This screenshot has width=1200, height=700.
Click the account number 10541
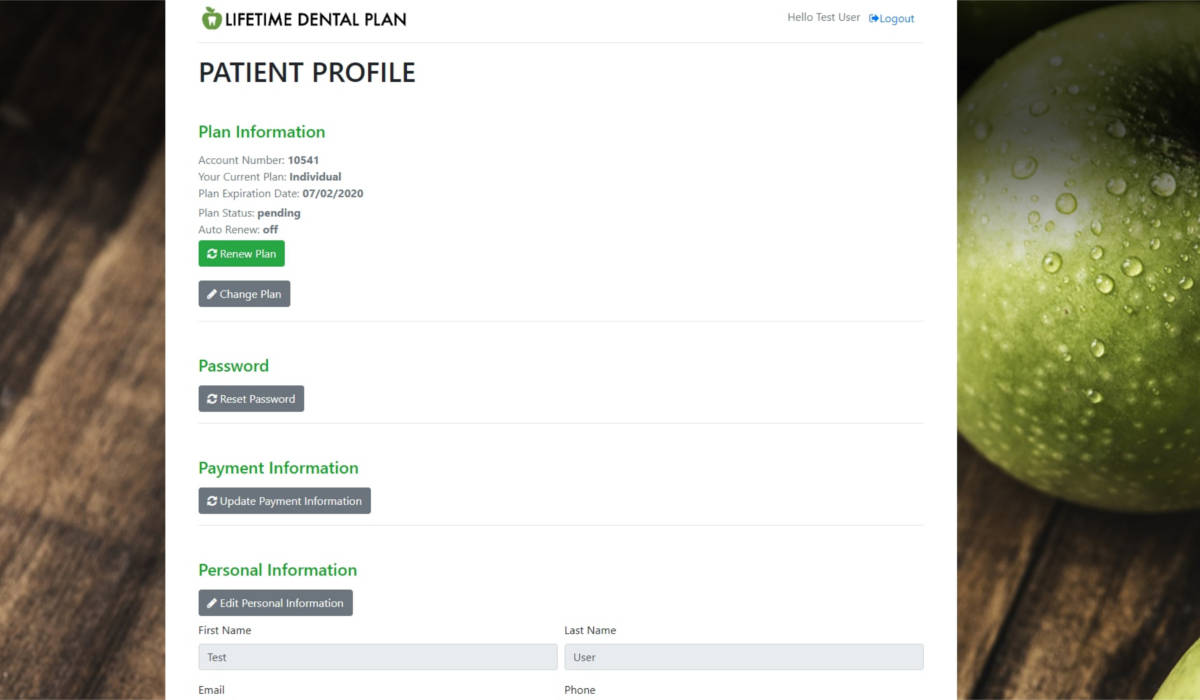[303, 160]
